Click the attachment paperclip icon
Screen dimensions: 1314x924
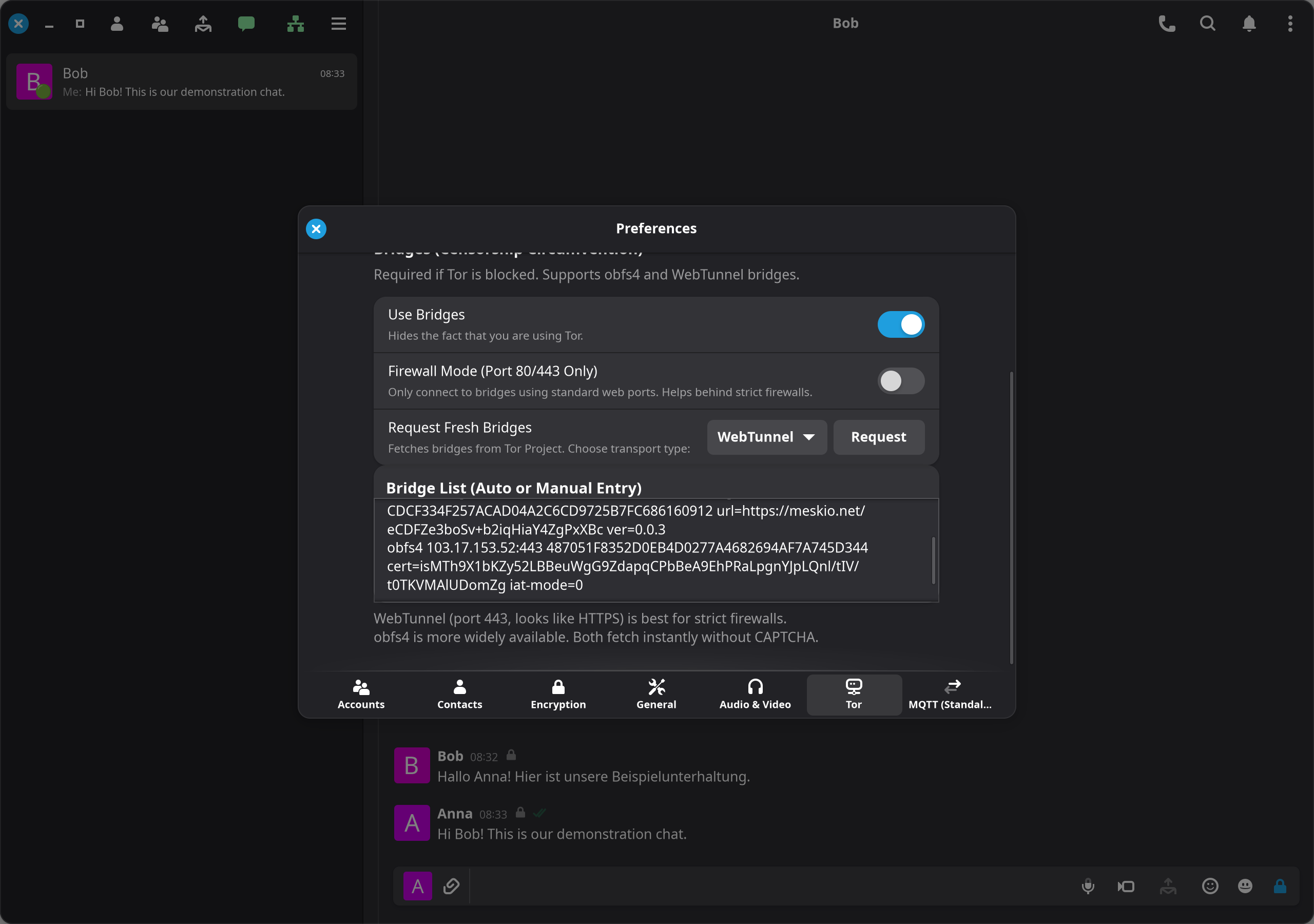452,886
